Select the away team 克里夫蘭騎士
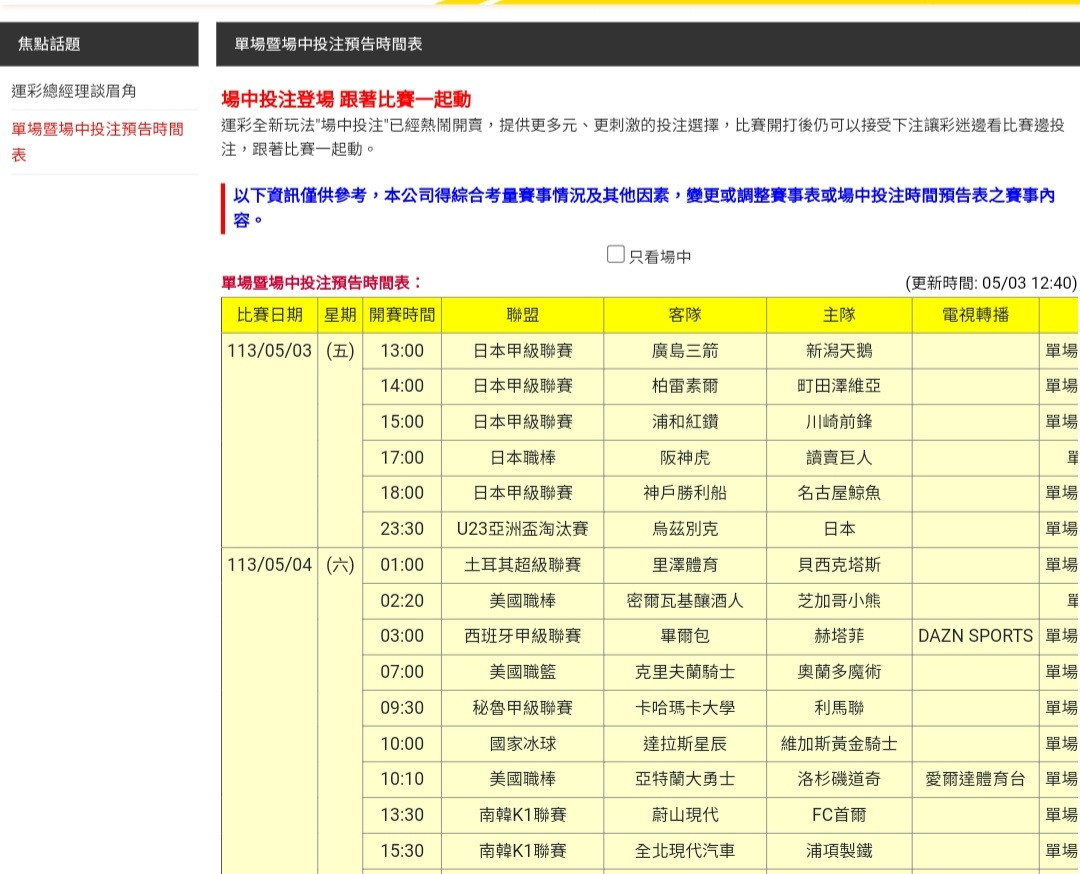1080x874 pixels. tap(685, 672)
